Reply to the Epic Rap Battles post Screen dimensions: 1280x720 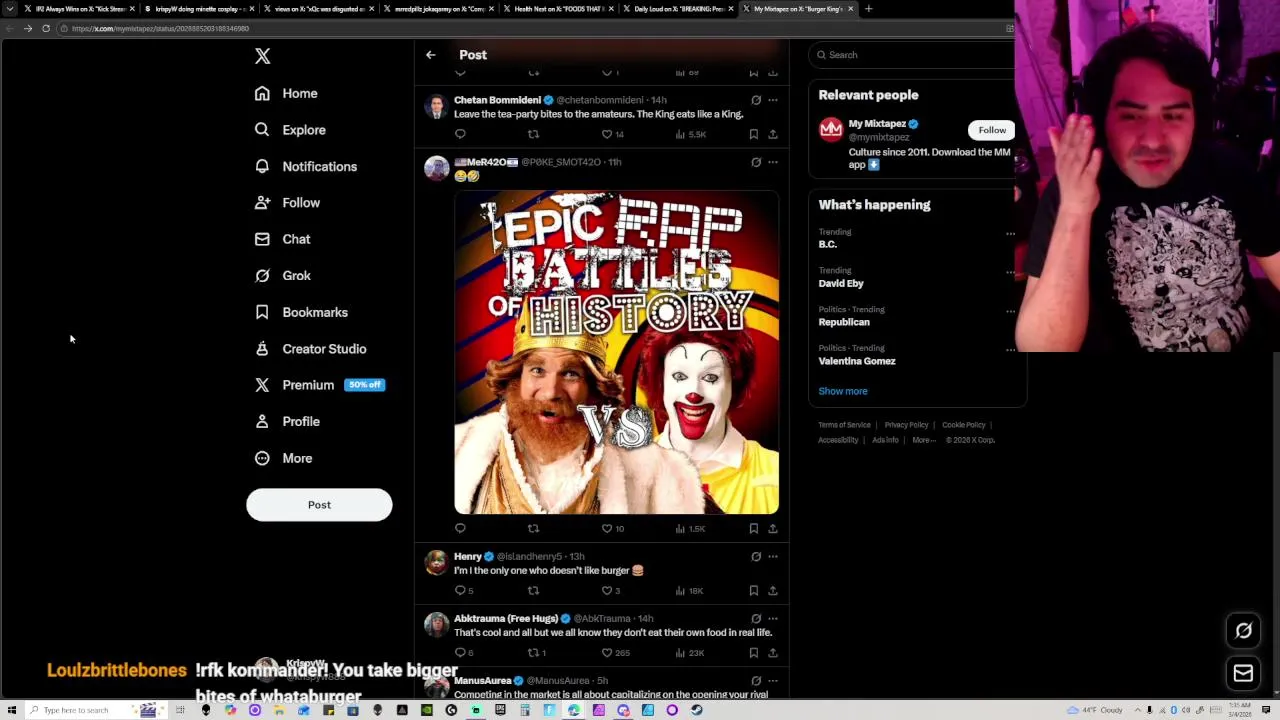click(460, 528)
